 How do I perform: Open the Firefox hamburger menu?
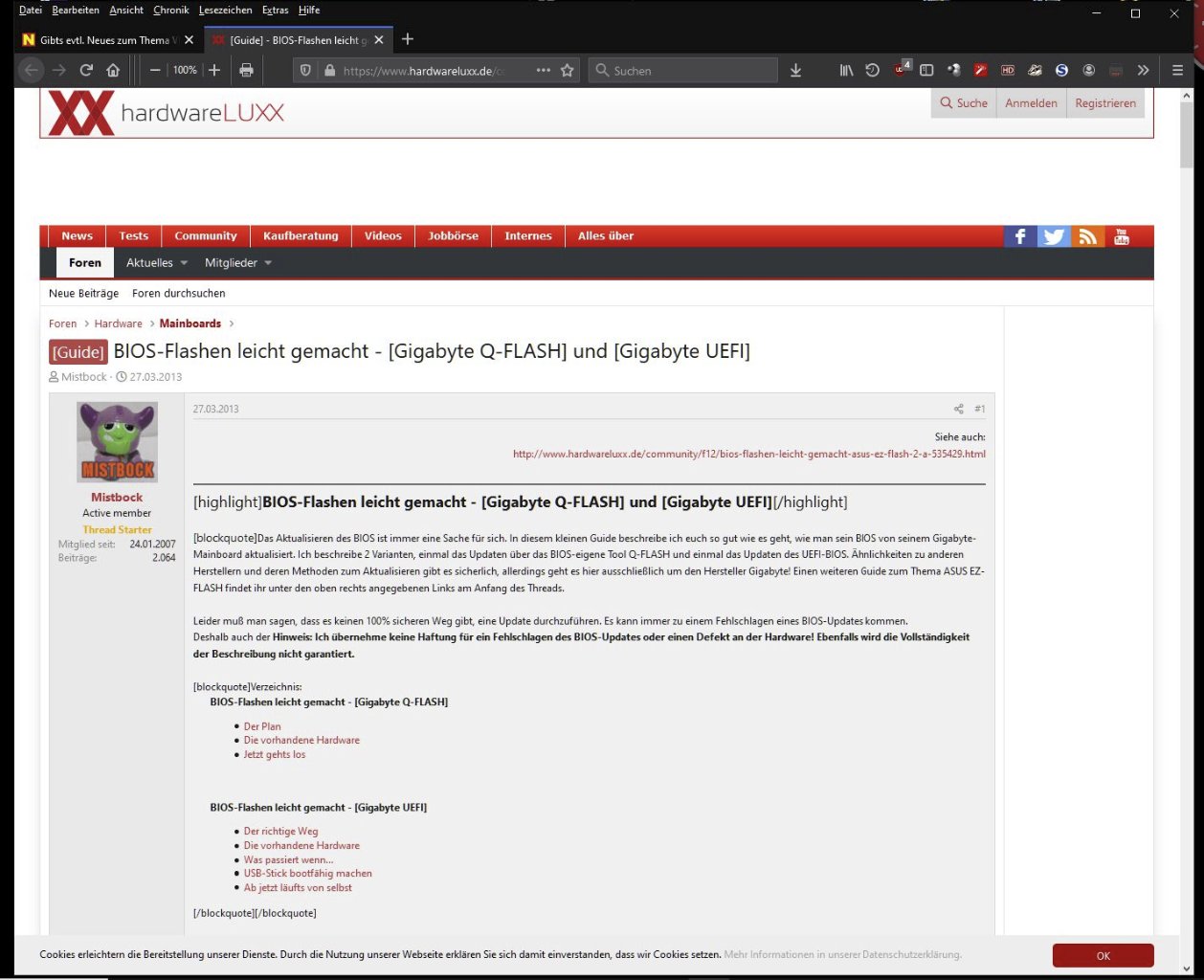1177,70
